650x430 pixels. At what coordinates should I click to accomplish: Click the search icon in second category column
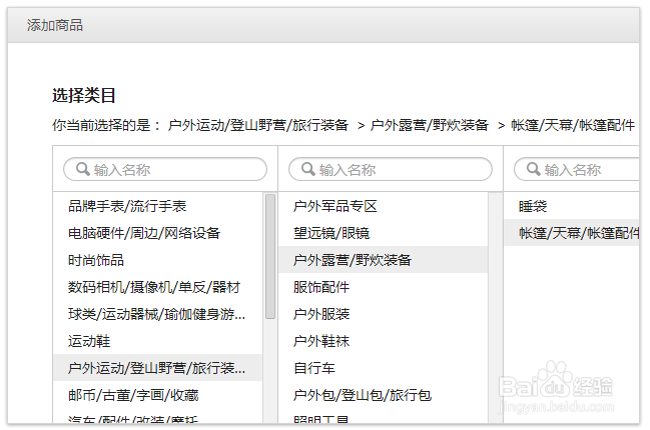pos(308,169)
